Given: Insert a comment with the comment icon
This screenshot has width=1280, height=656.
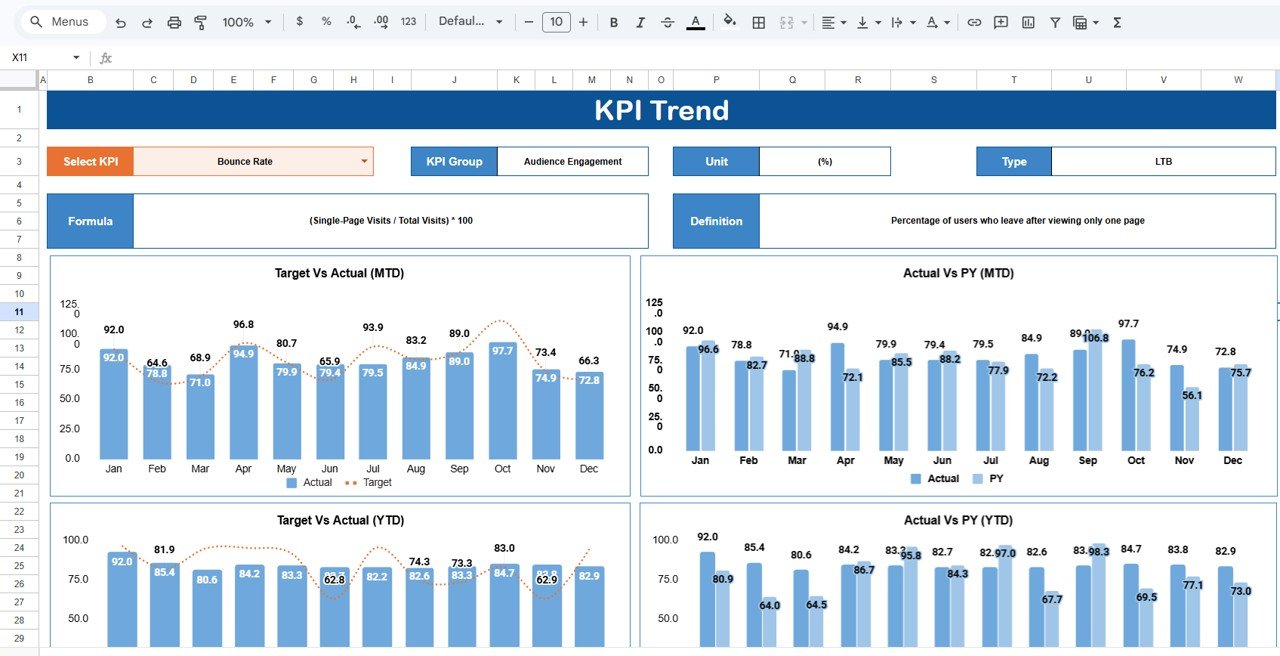Looking at the screenshot, I should pyautogui.click(x=1000, y=21).
